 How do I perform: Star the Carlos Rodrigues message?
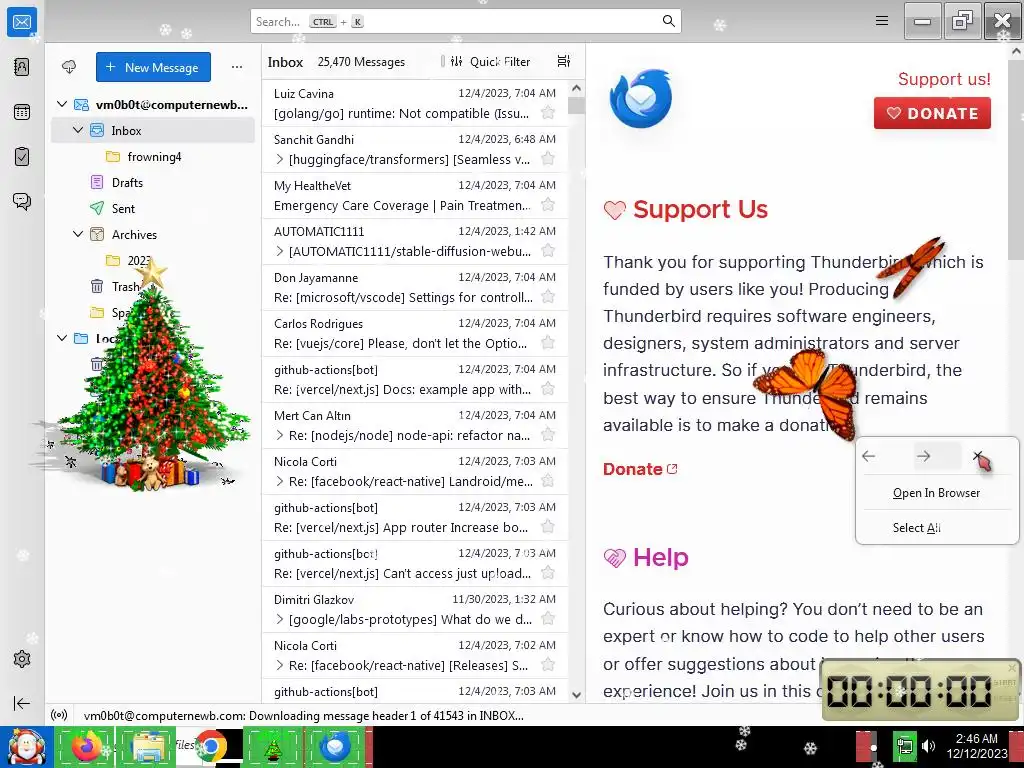(x=548, y=343)
